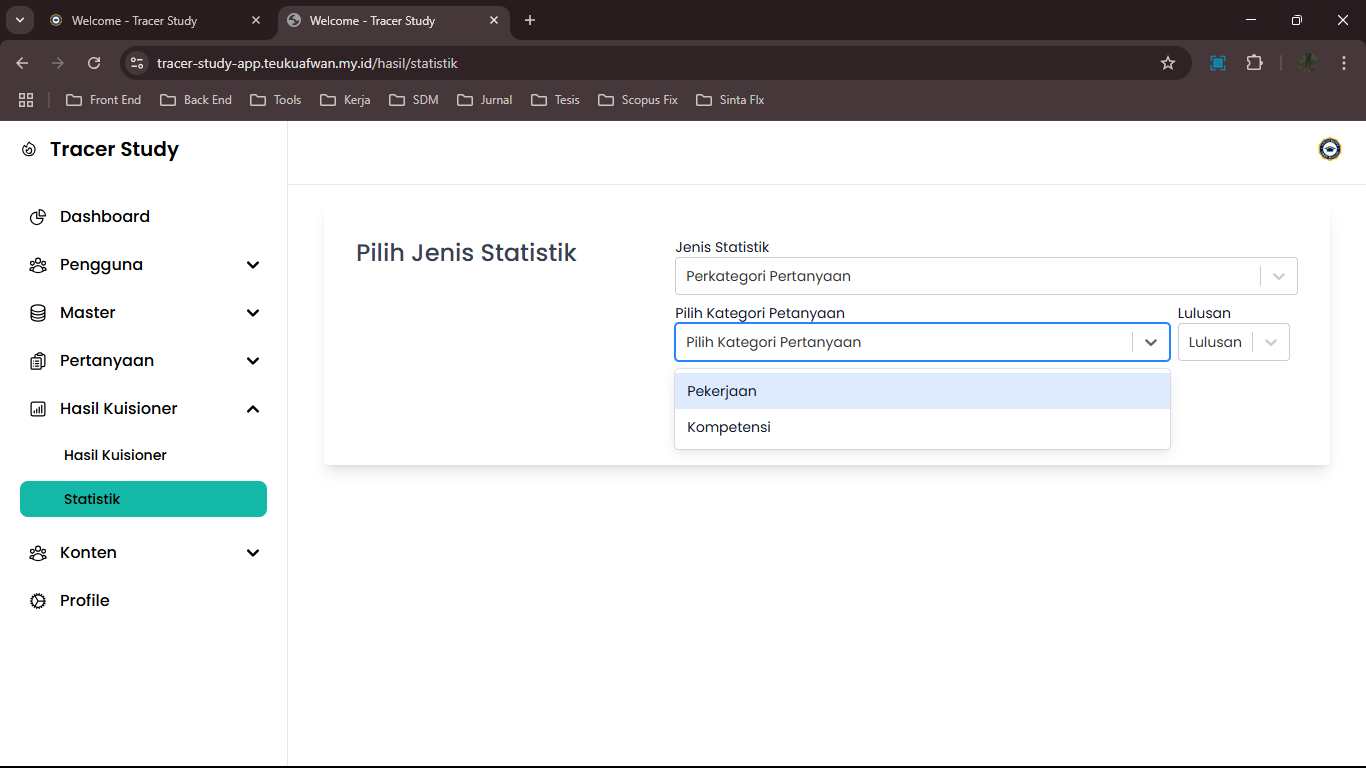Viewport: 1366px width, 768px height.
Task: Click the Tracer Study logo icon
Action: tap(29, 150)
